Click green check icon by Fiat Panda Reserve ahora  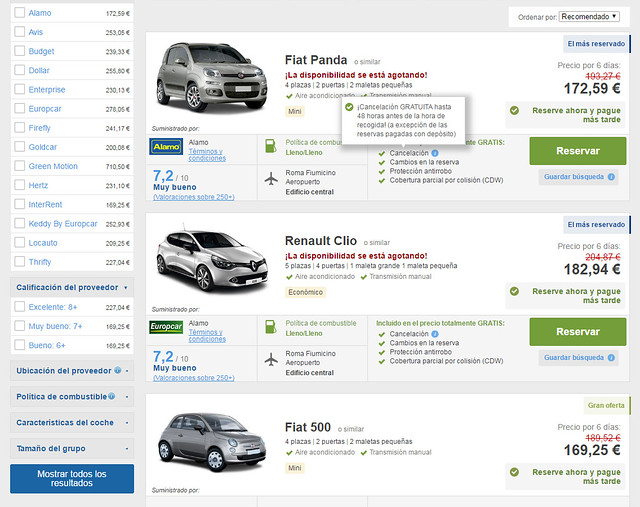pos(514,110)
